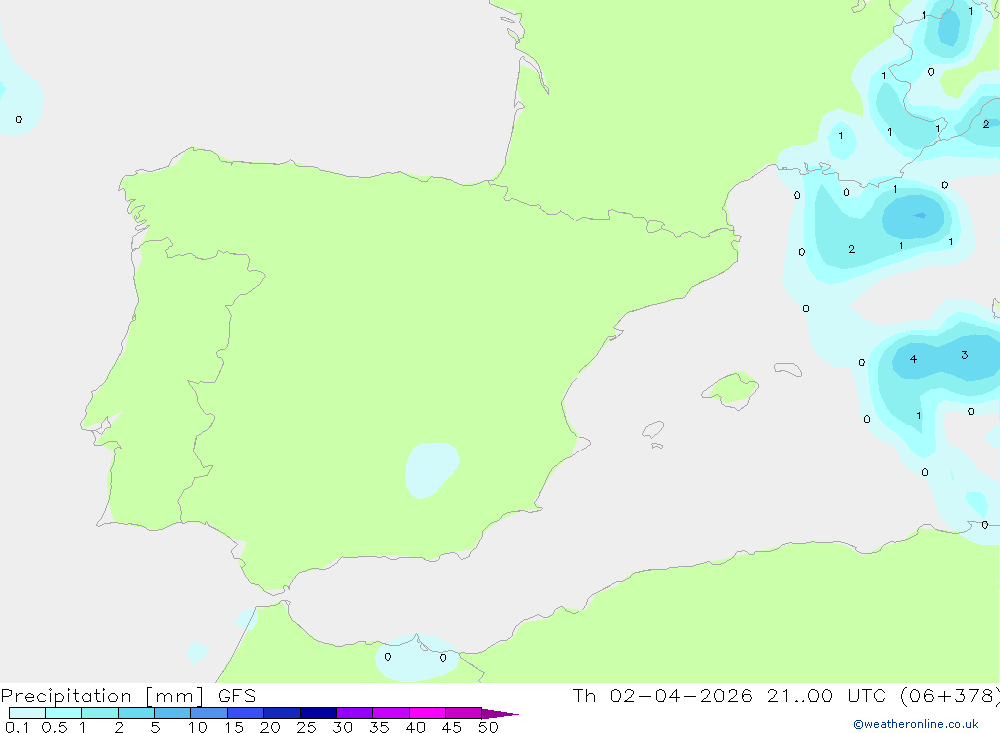Click the '3' precipitation value on map
The height and width of the screenshot is (733, 1000).
point(964,355)
